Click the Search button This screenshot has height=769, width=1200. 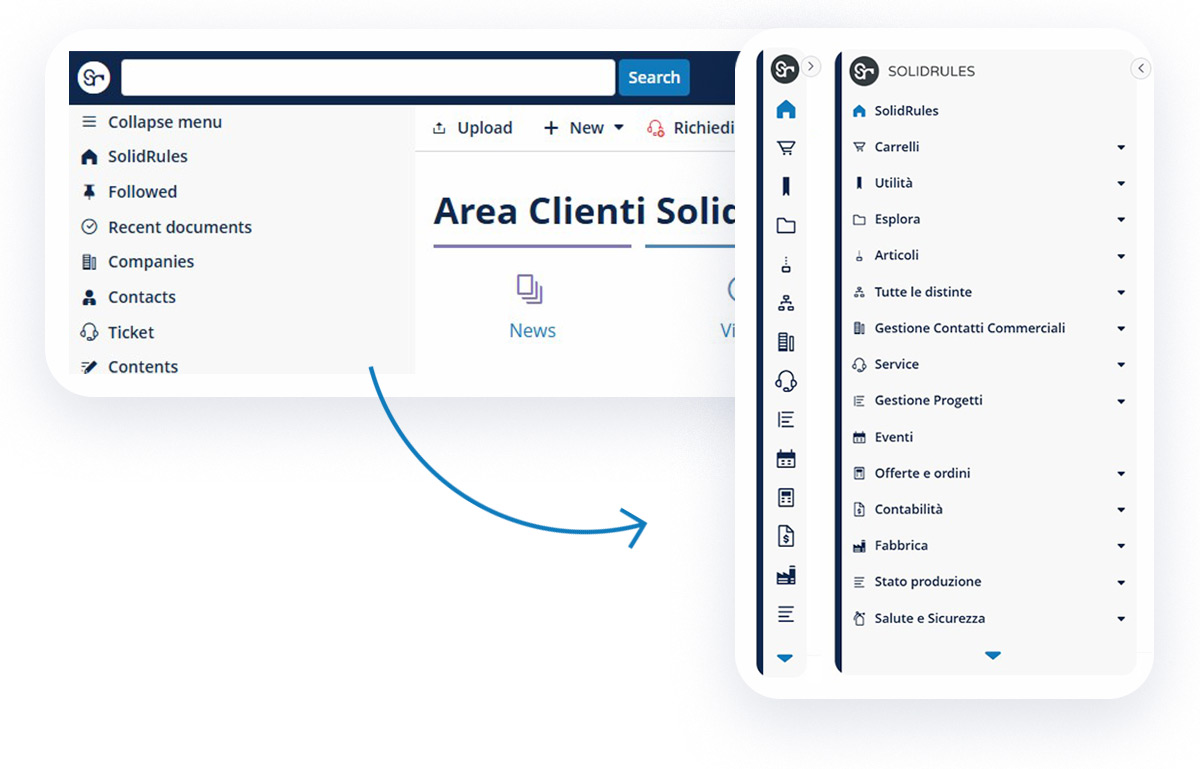654,78
